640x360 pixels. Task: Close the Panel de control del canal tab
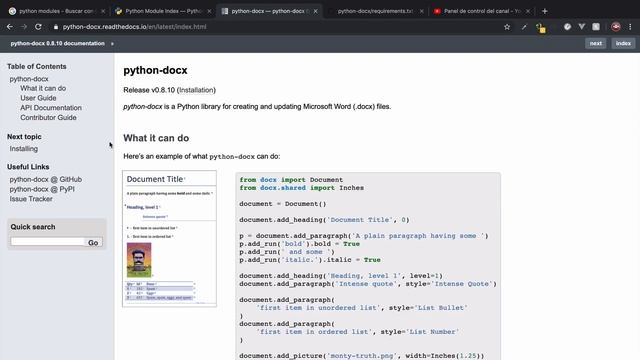pos(528,11)
